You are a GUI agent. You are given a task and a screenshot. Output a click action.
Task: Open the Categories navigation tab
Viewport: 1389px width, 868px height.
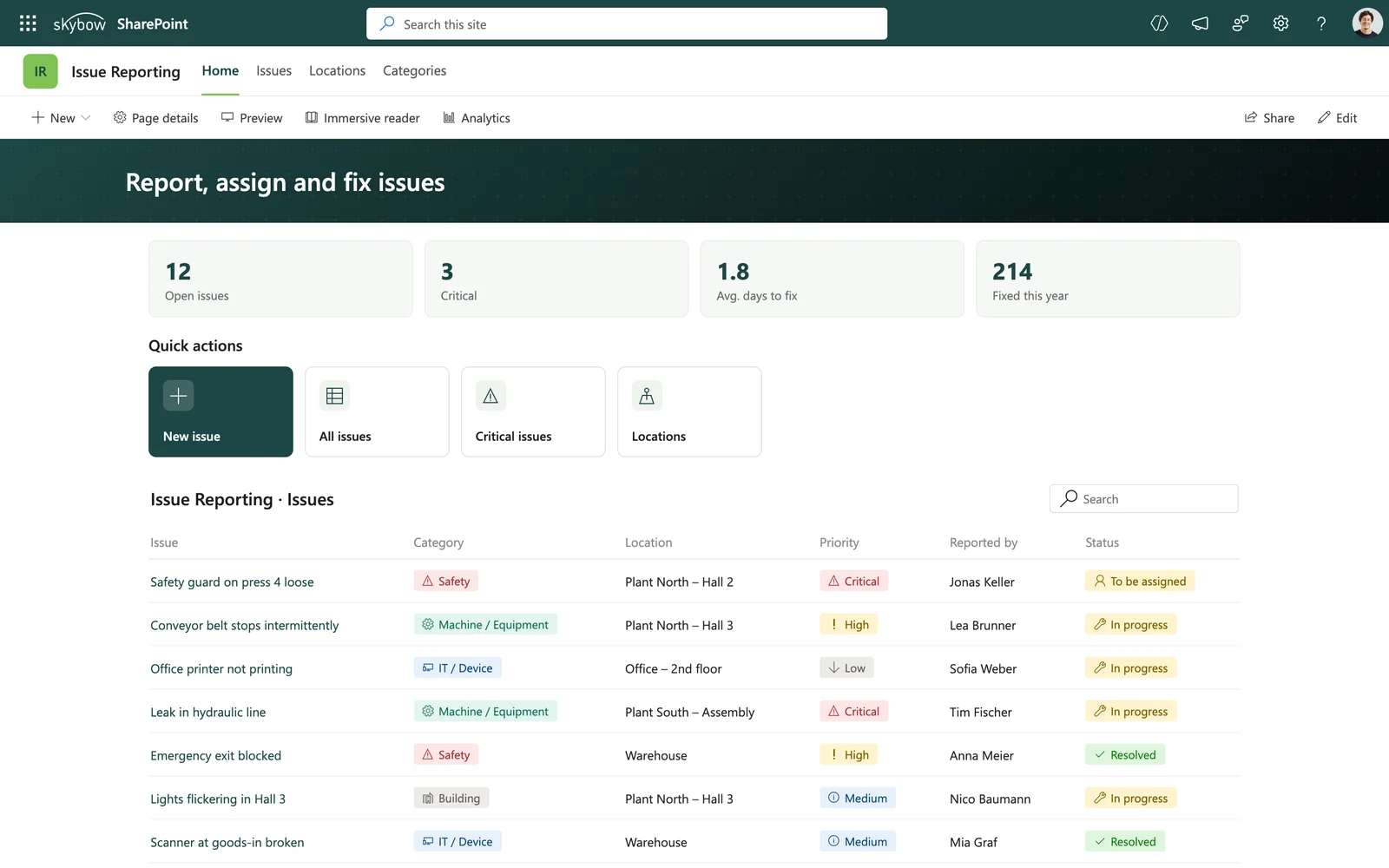point(414,71)
